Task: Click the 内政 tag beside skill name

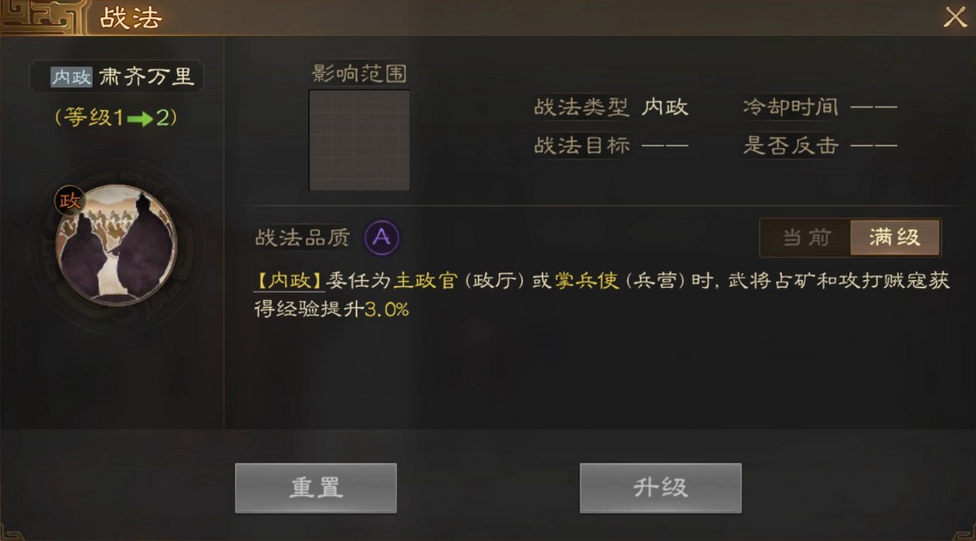Action: click(72, 77)
